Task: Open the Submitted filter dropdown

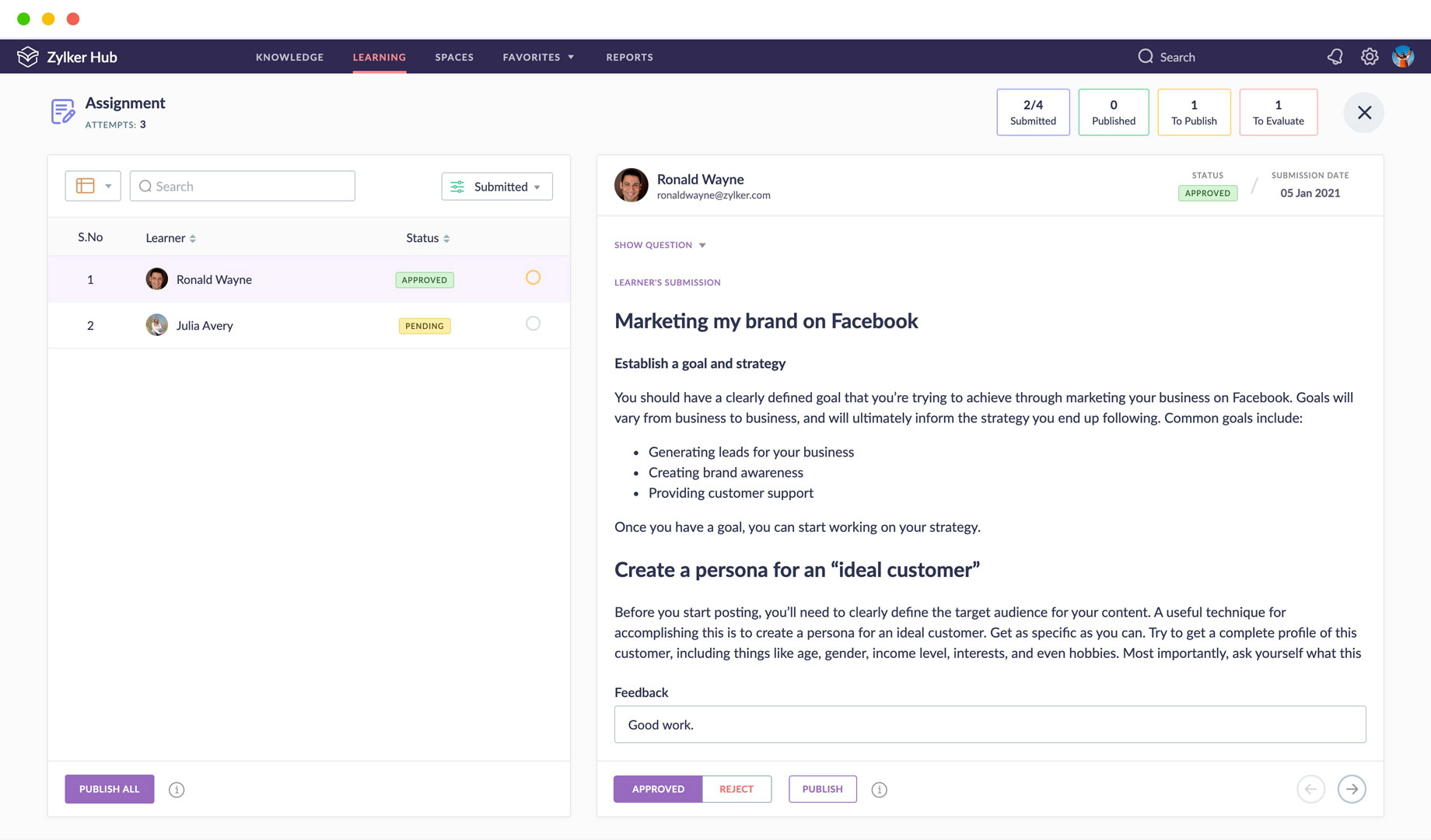Action: click(497, 187)
